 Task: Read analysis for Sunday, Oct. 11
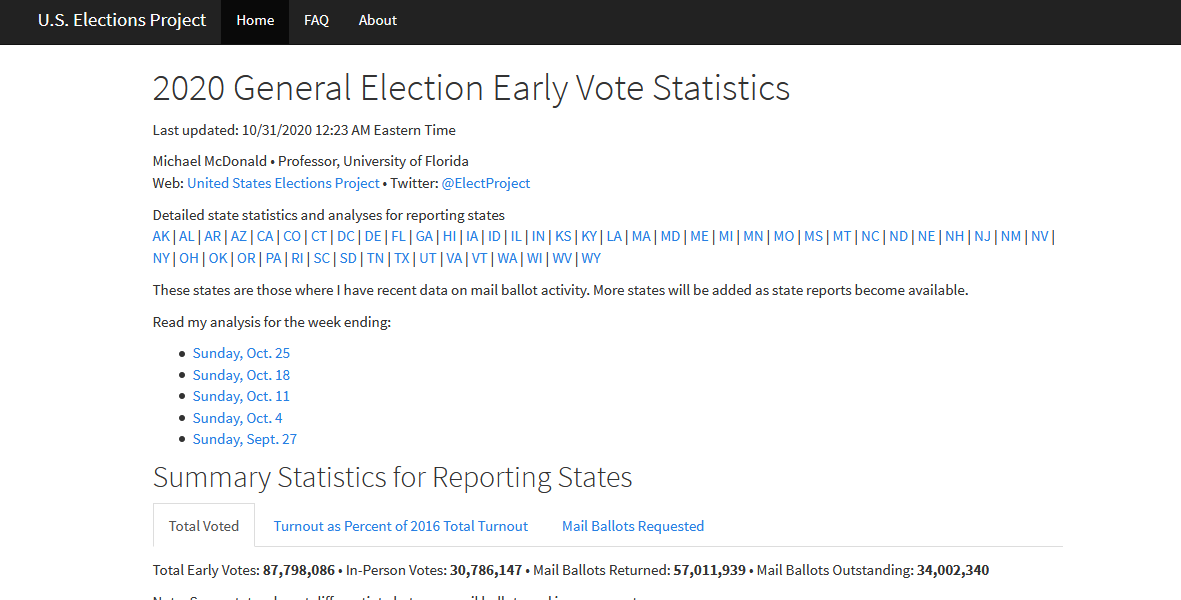(241, 396)
